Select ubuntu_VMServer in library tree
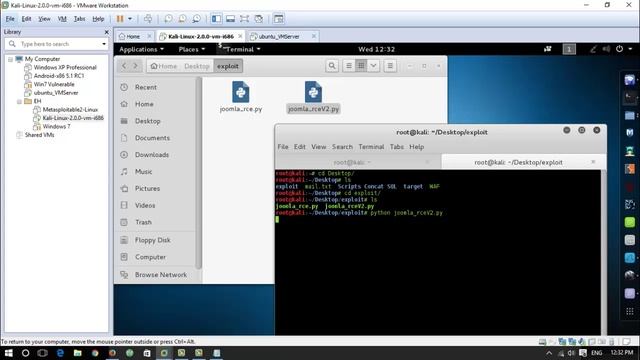 point(56,93)
